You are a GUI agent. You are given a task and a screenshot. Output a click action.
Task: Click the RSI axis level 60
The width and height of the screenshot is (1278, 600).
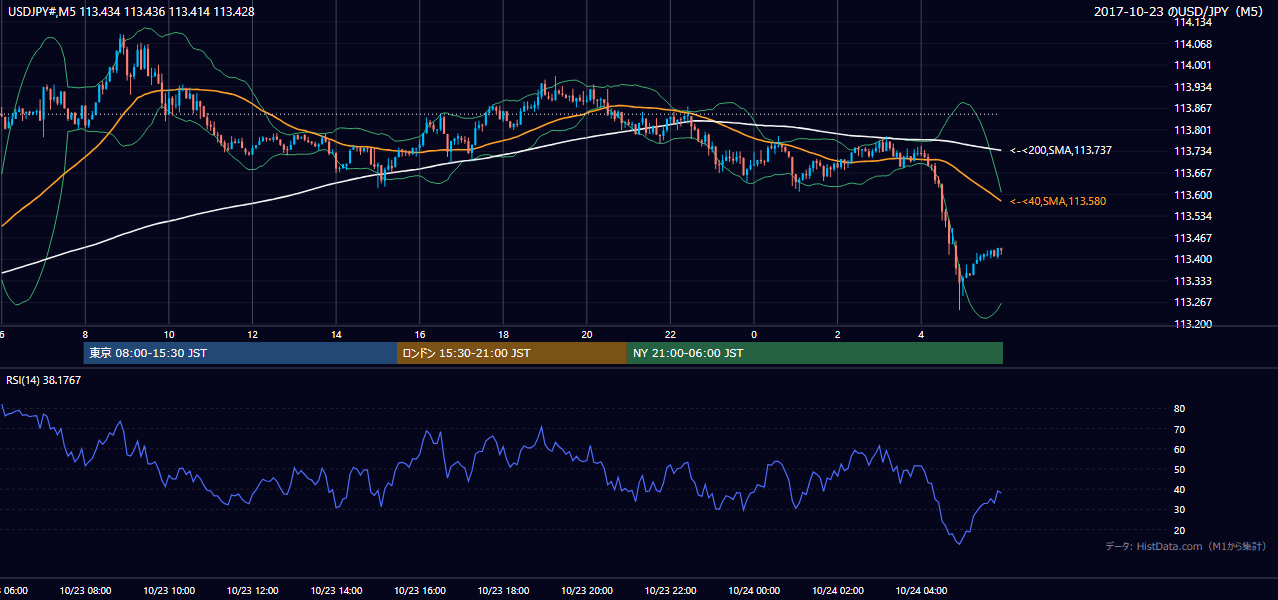pyautogui.click(x=1179, y=449)
